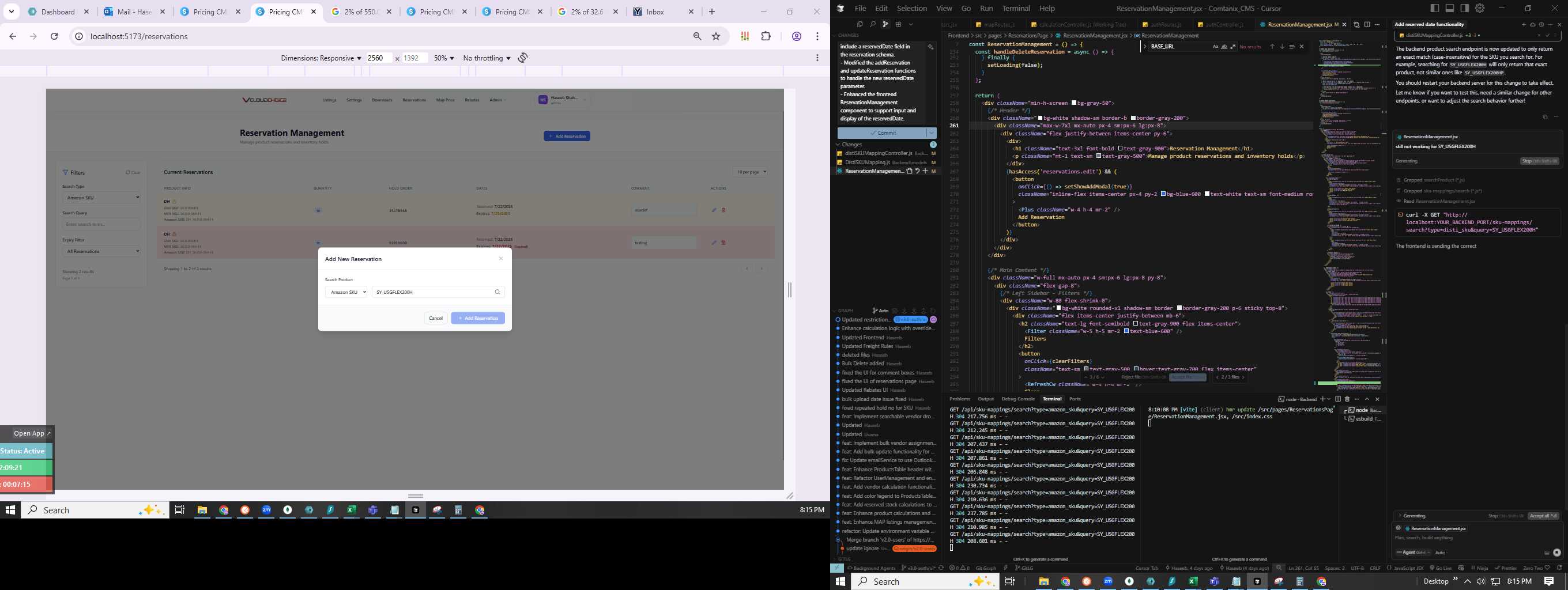Click the Commit button
This screenshot has width=1568, height=590.
point(882,133)
